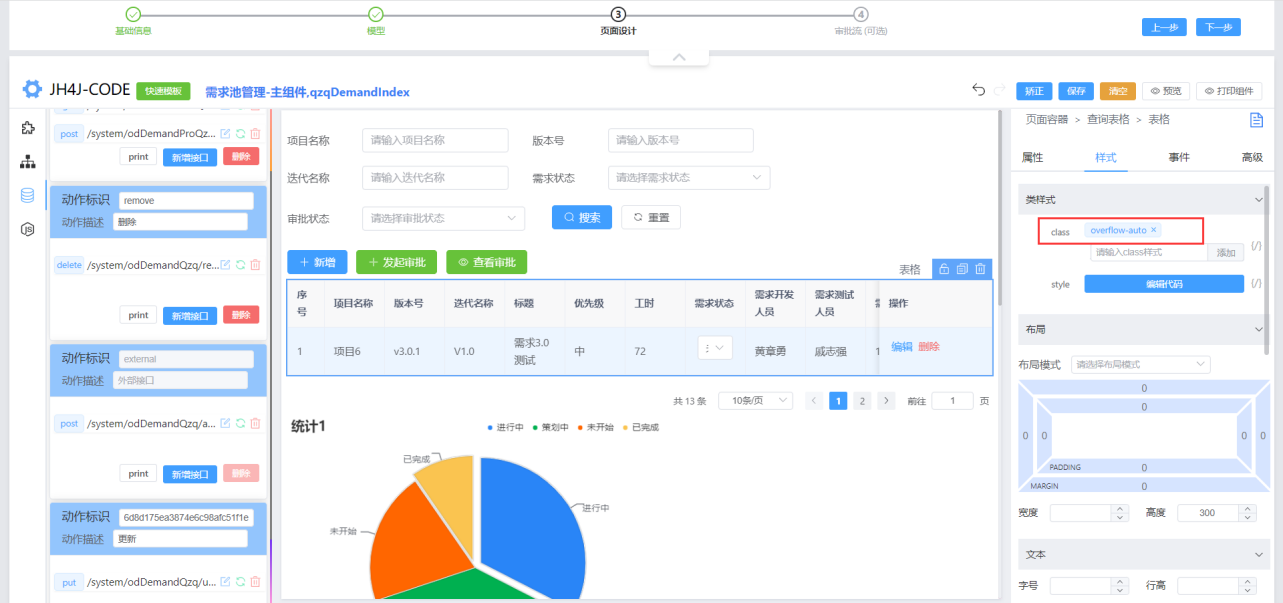Open the 需求状态 filter dropdown
Screen dimensions: 1283x603
(689, 177)
